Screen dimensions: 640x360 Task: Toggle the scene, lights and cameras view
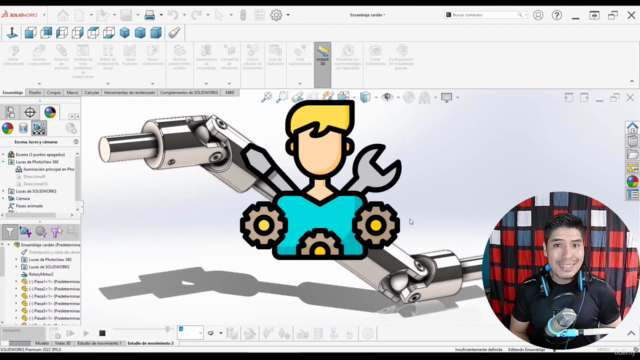(x=39, y=128)
